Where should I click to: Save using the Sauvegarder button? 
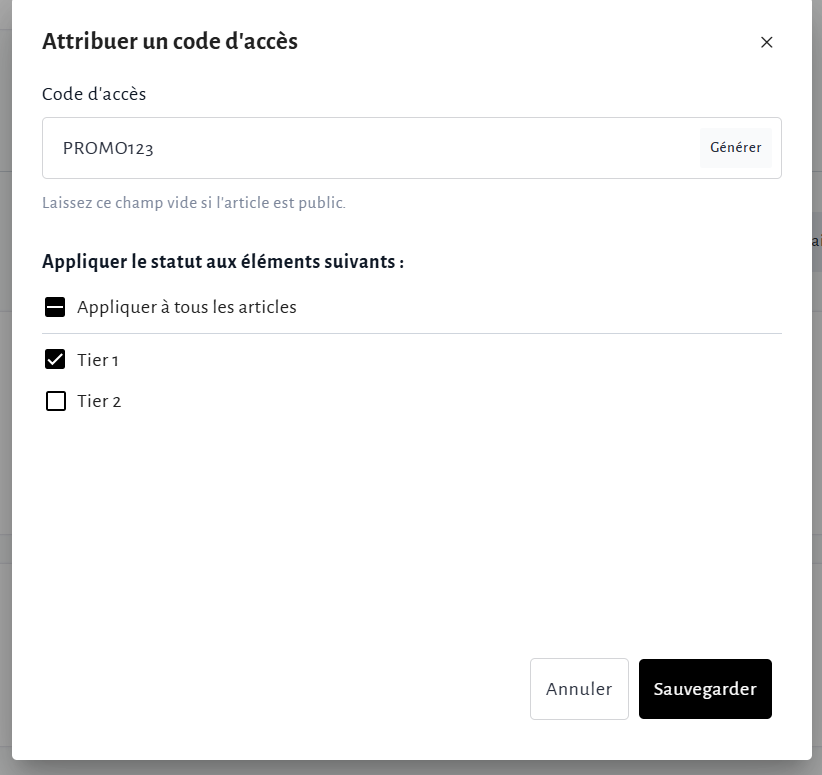click(x=705, y=689)
